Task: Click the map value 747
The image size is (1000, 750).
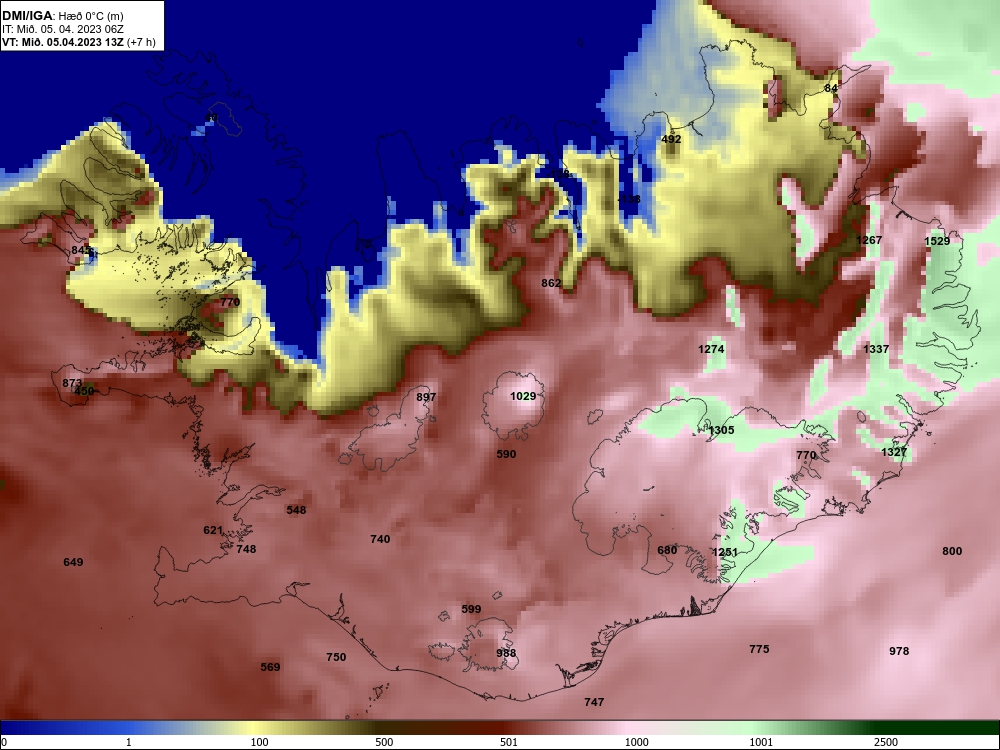Action: pyautogui.click(x=594, y=702)
